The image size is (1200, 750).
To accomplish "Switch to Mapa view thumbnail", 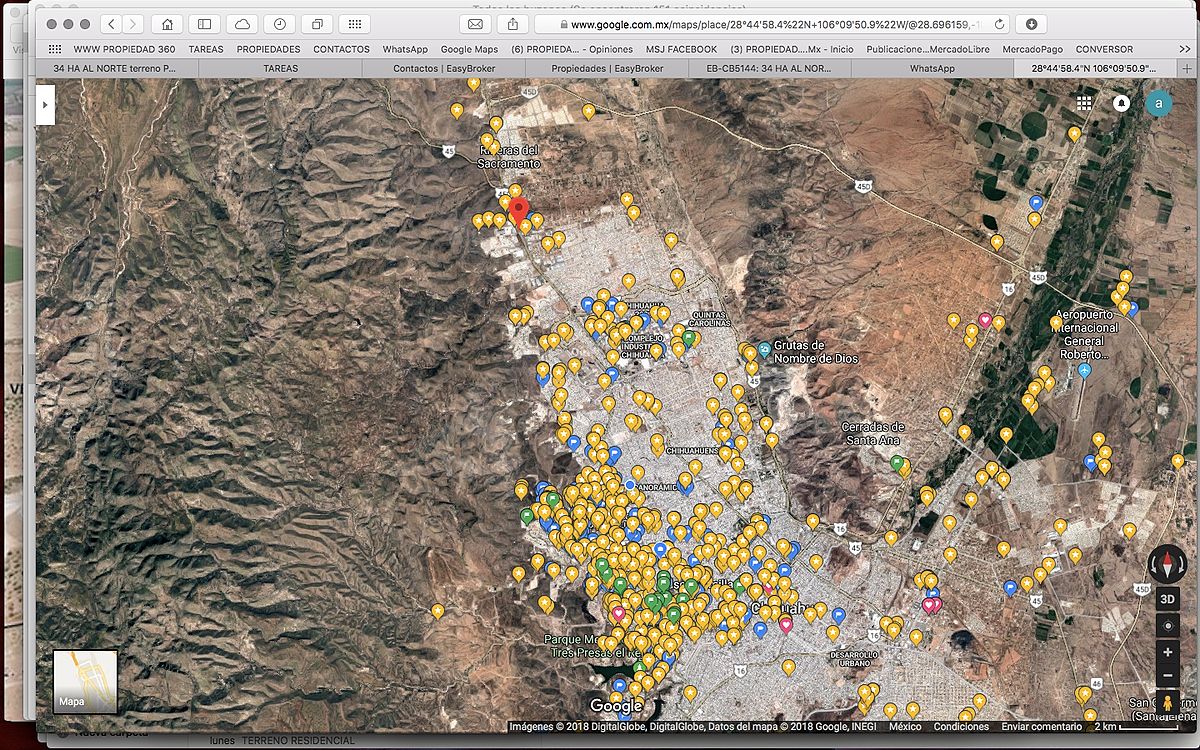I will (x=85, y=681).
